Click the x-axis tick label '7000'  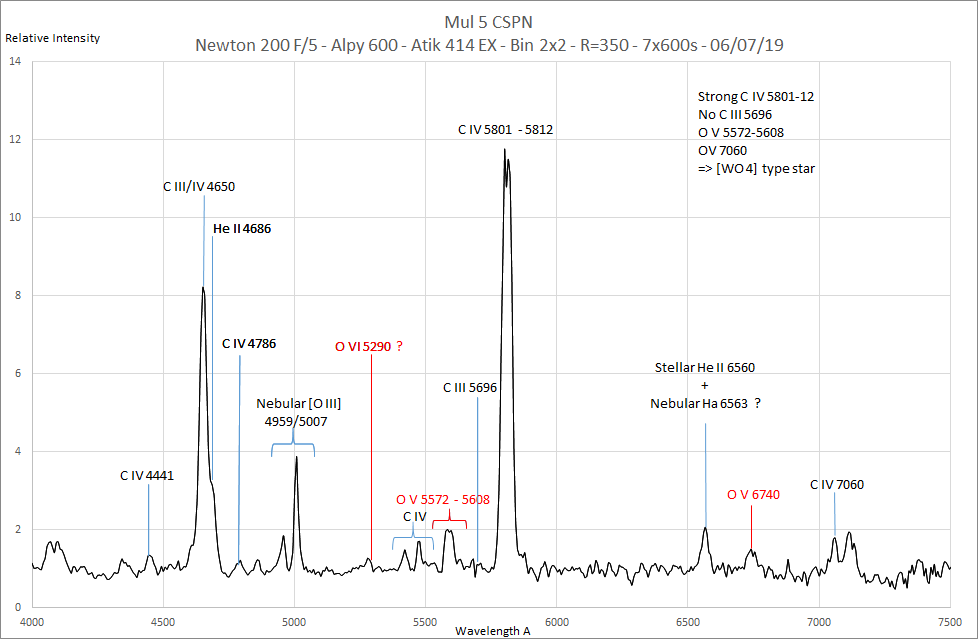[x=819, y=622]
